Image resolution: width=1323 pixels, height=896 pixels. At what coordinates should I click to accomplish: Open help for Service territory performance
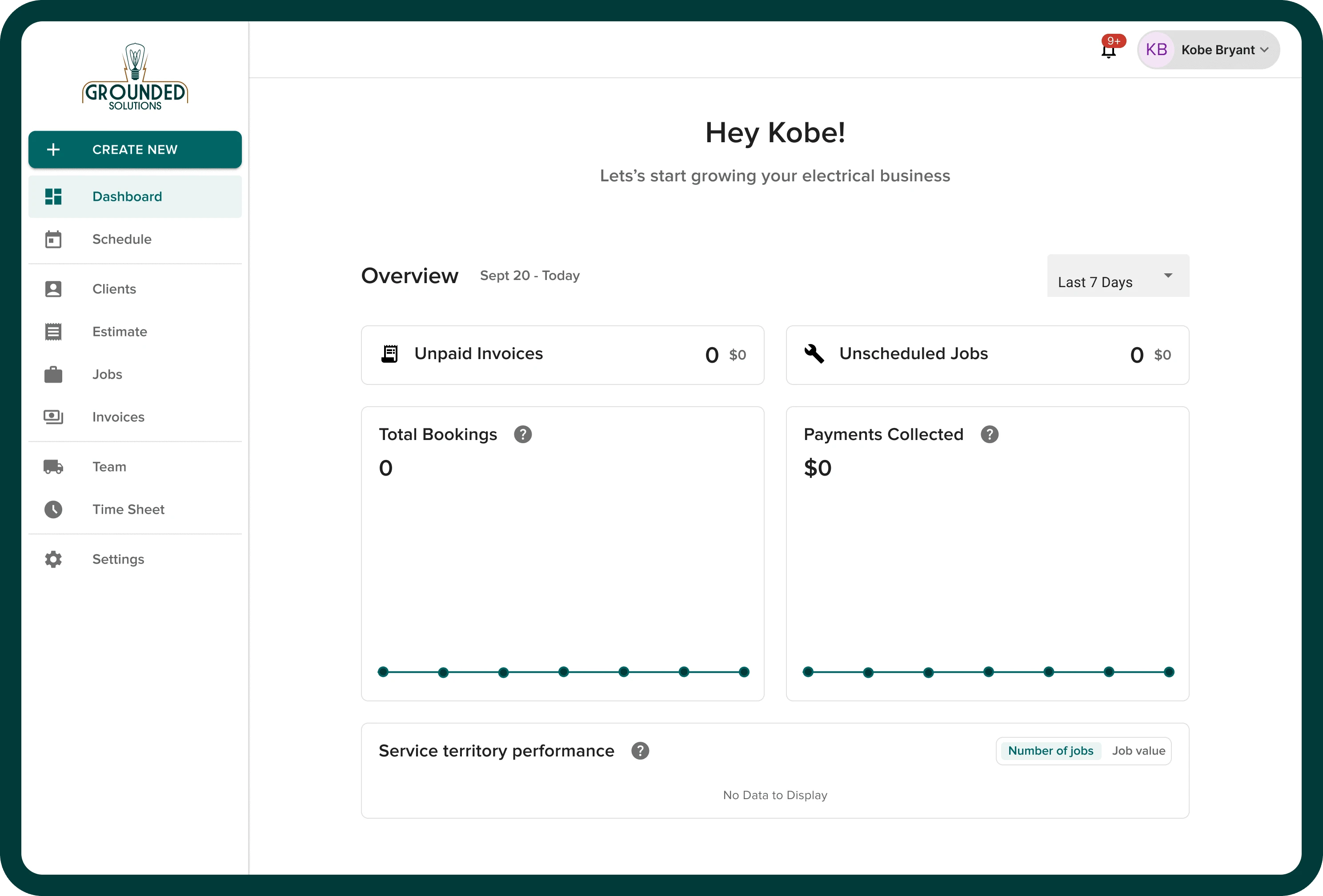pyautogui.click(x=640, y=751)
